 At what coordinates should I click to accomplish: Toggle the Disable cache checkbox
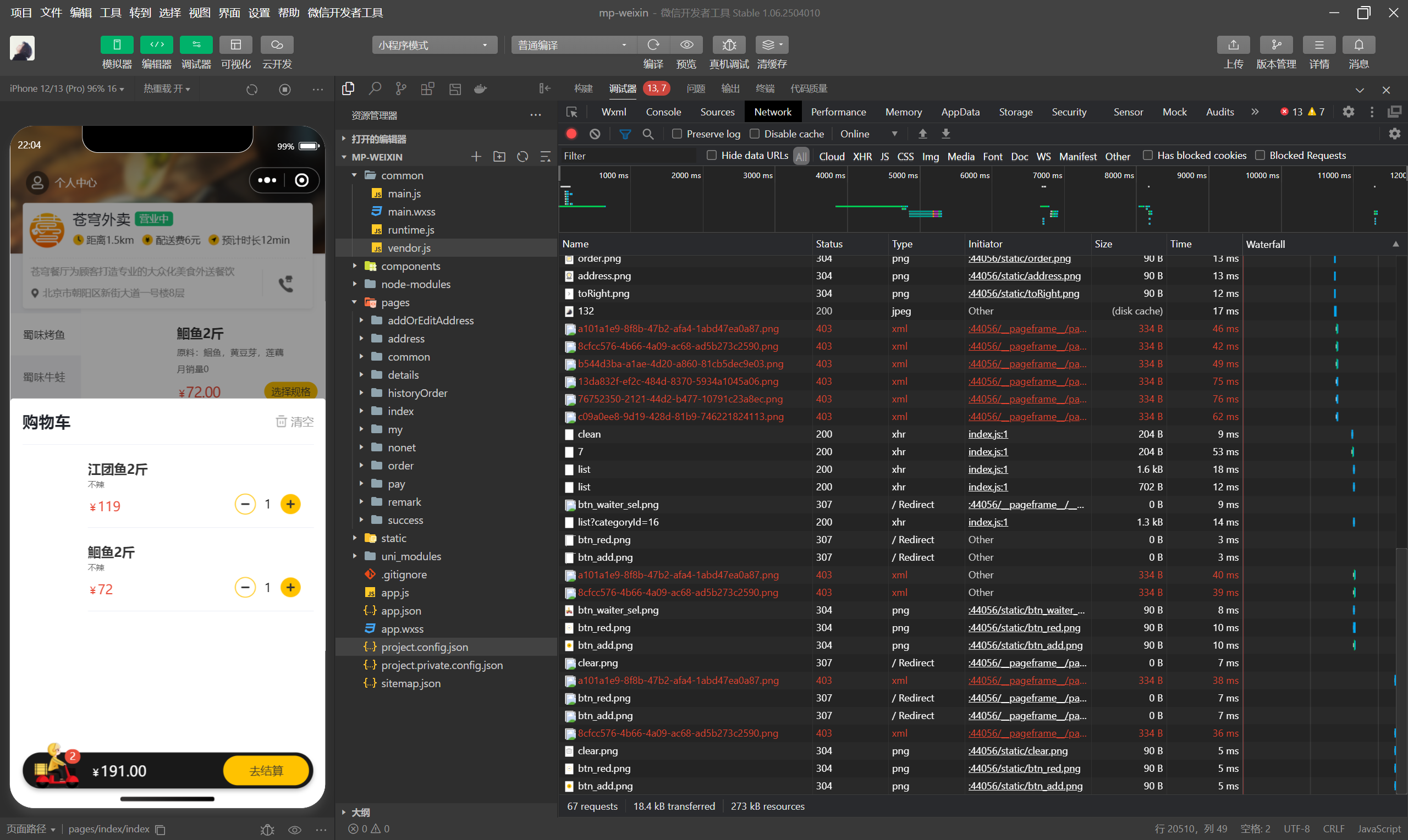(x=754, y=134)
